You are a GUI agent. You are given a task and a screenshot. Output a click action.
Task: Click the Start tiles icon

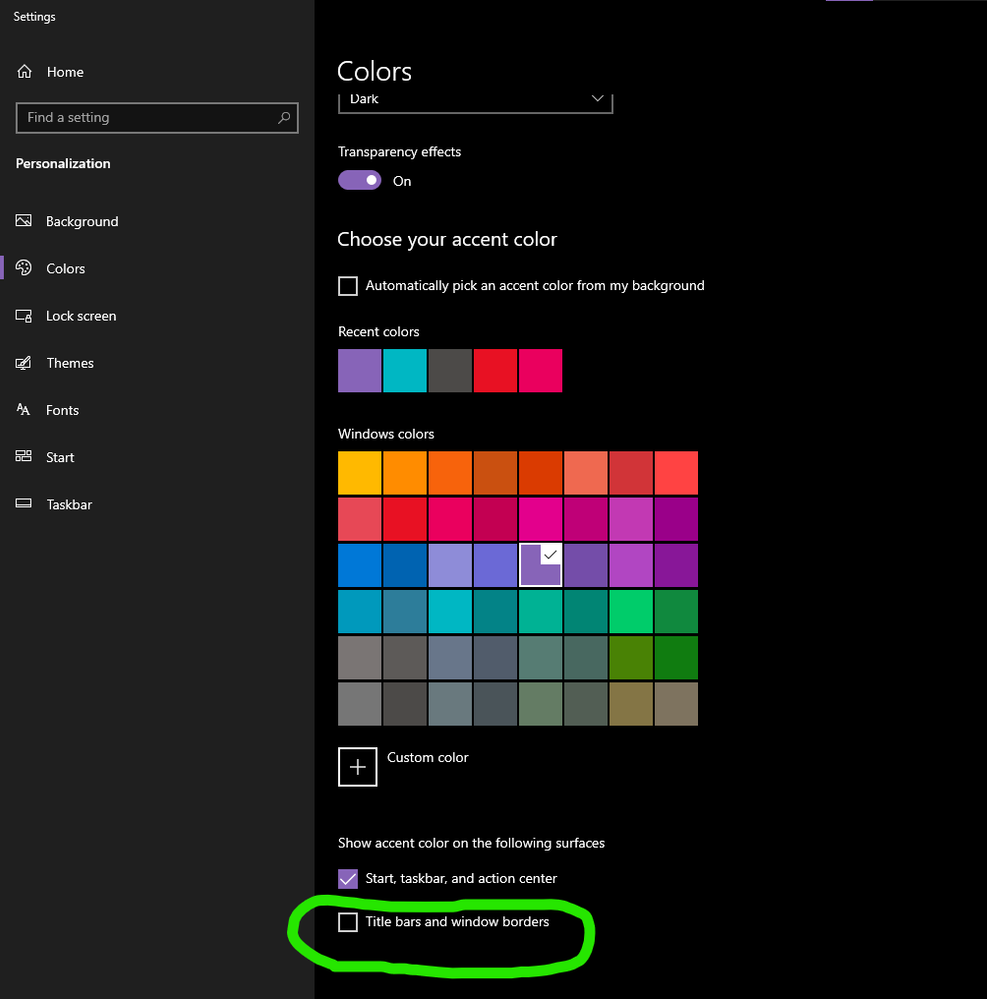25,457
